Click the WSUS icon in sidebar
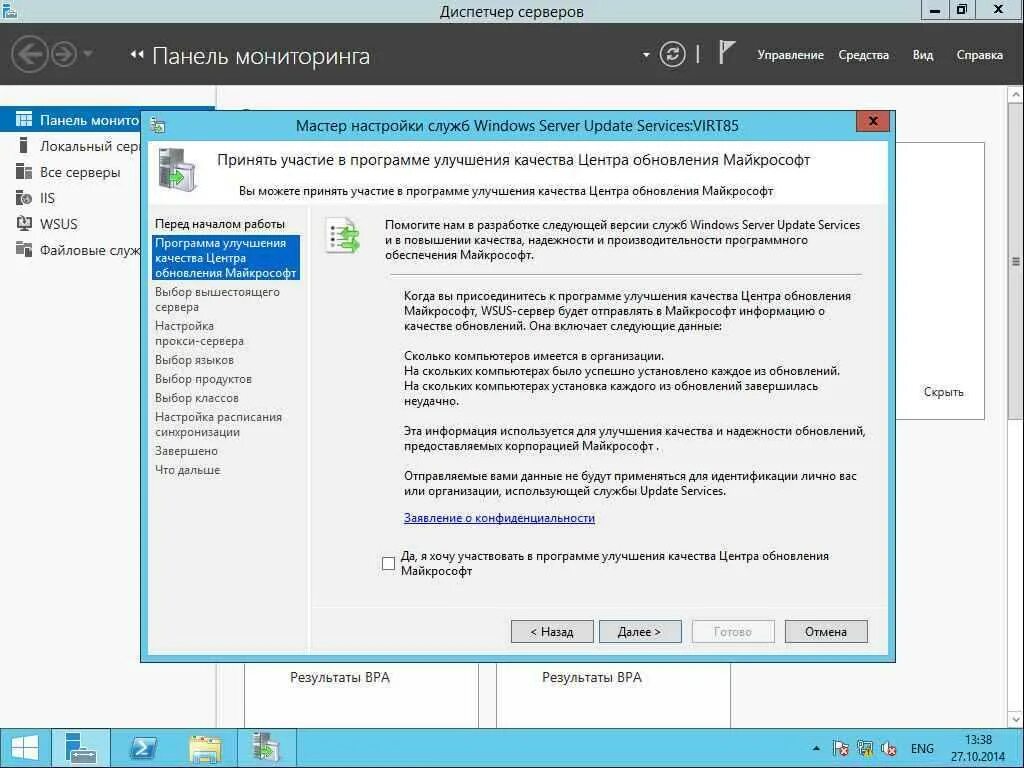The width and height of the screenshot is (1024, 768). [24, 223]
